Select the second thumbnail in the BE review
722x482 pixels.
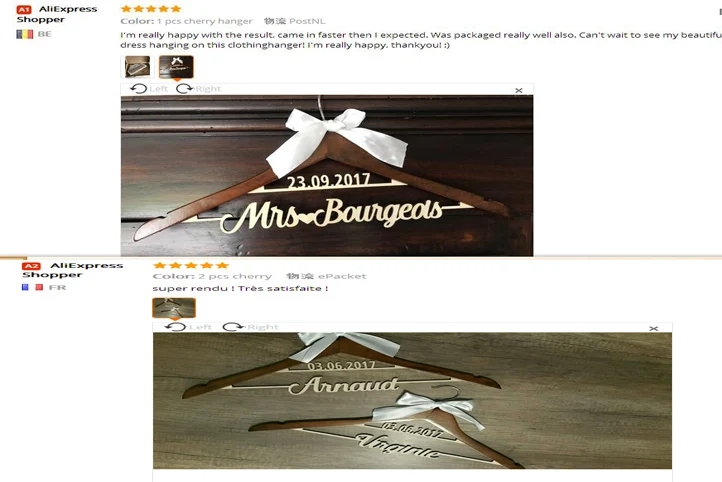pos(176,67)
